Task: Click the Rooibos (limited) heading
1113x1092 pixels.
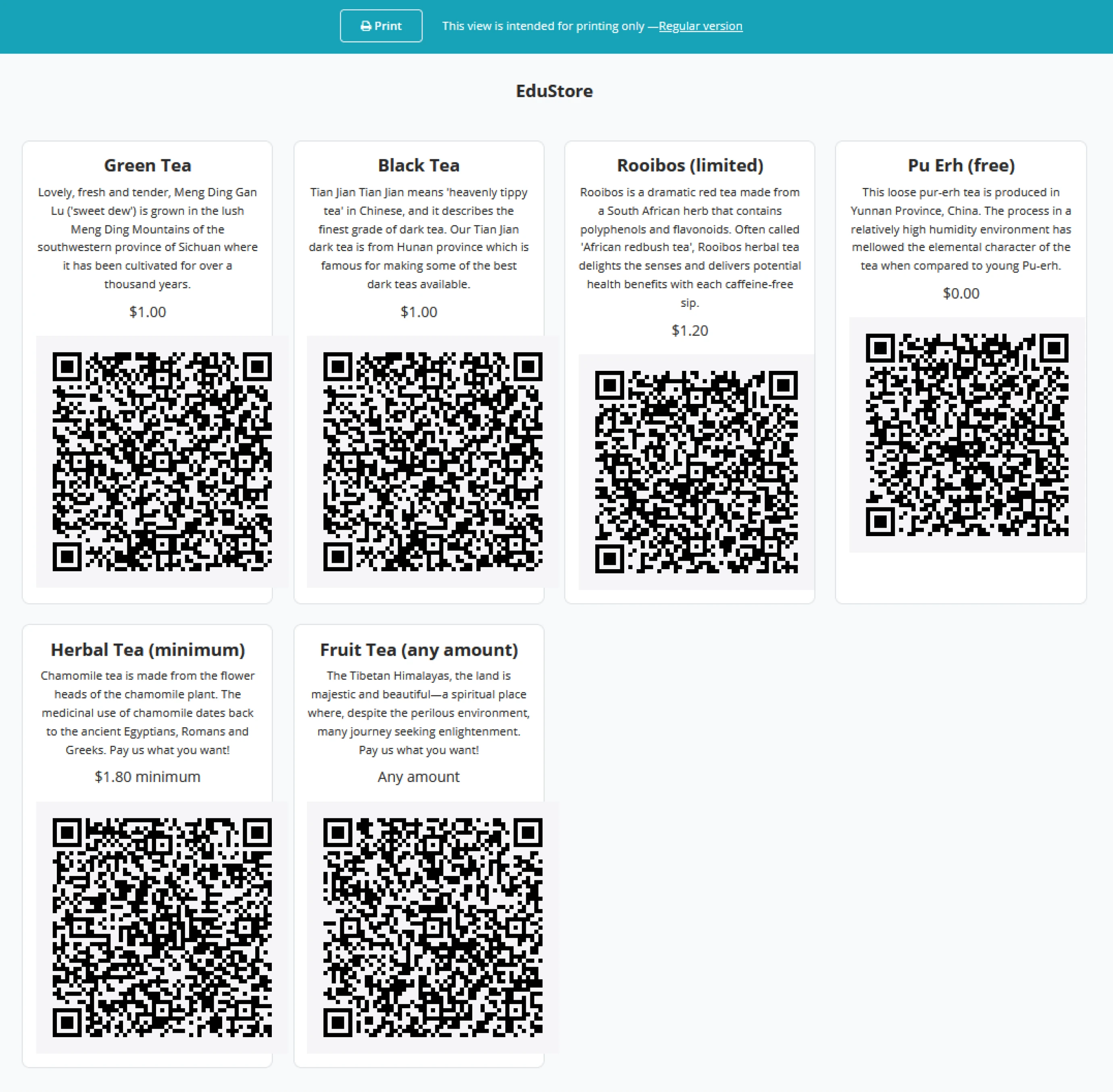Action: tap(690, 165)
